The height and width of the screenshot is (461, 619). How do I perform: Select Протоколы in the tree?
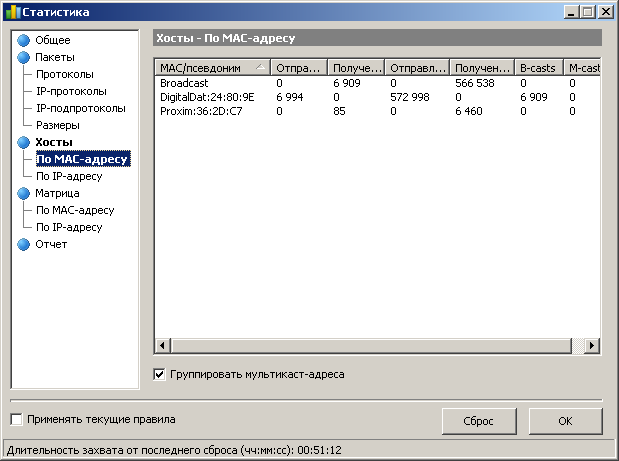[x=65, y=74]
